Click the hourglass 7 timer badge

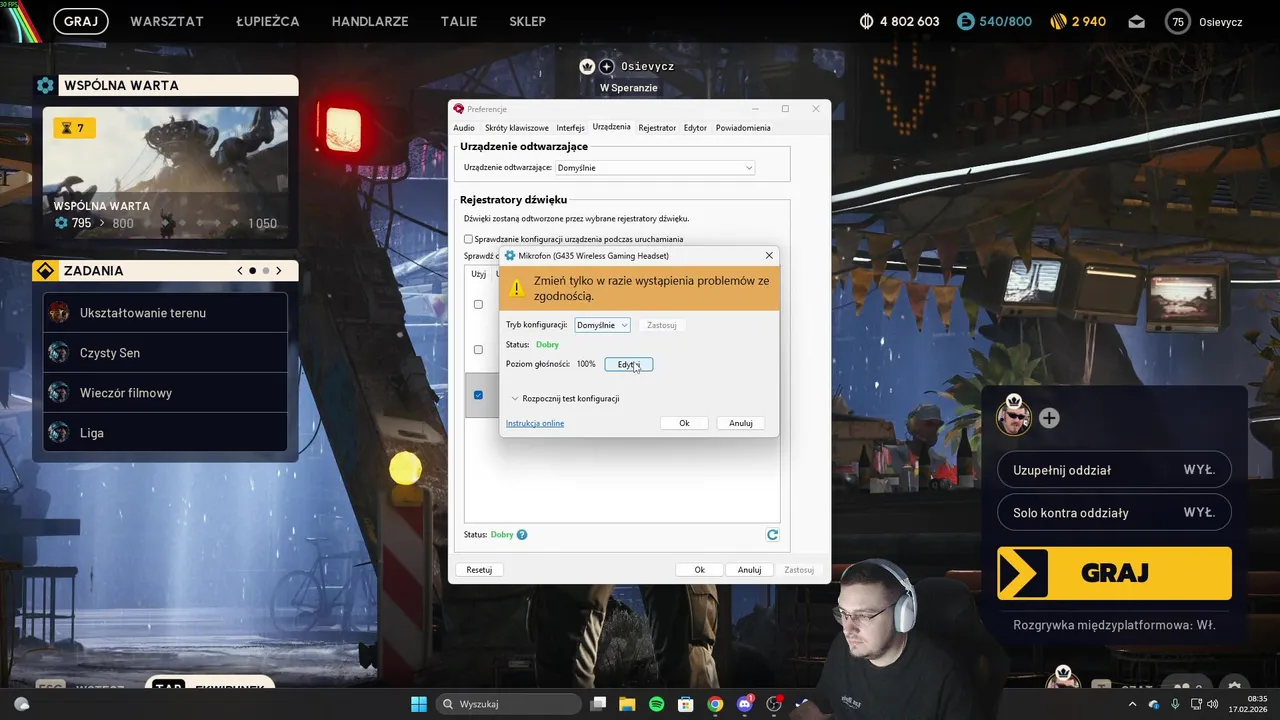(x=74, y=128)
